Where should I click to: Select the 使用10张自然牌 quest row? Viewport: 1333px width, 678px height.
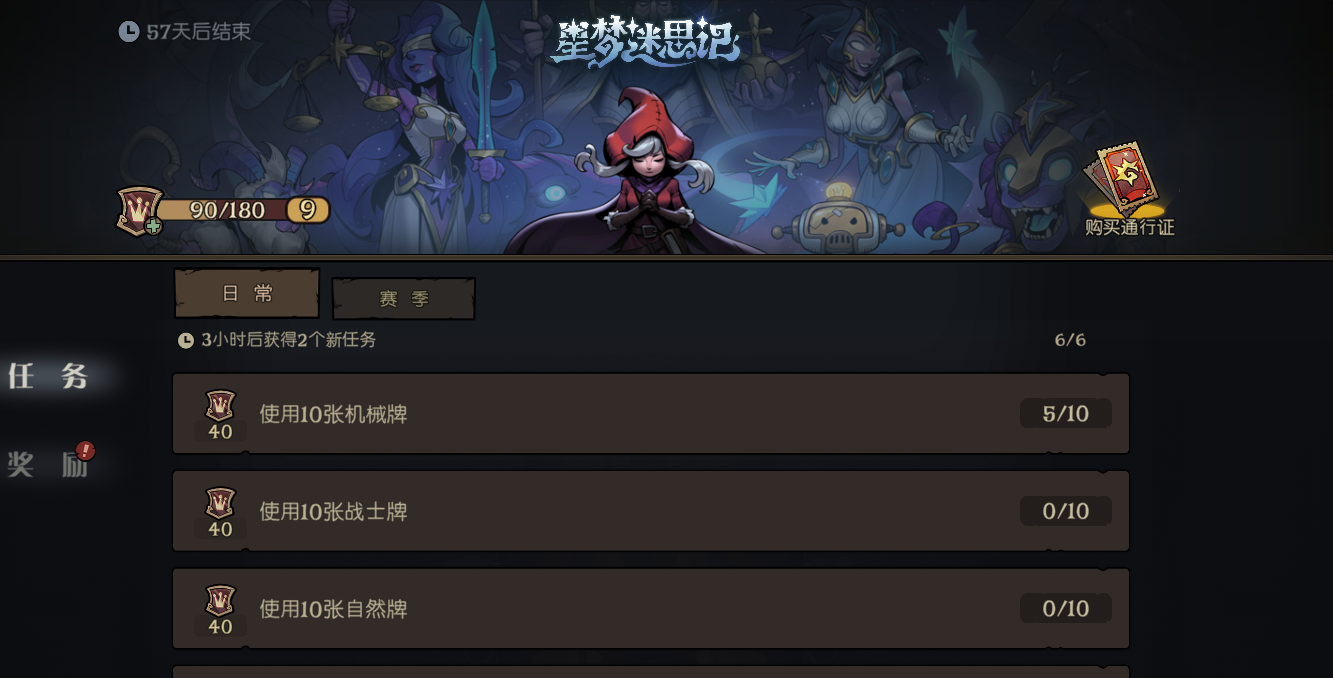[x=651, y=609]
